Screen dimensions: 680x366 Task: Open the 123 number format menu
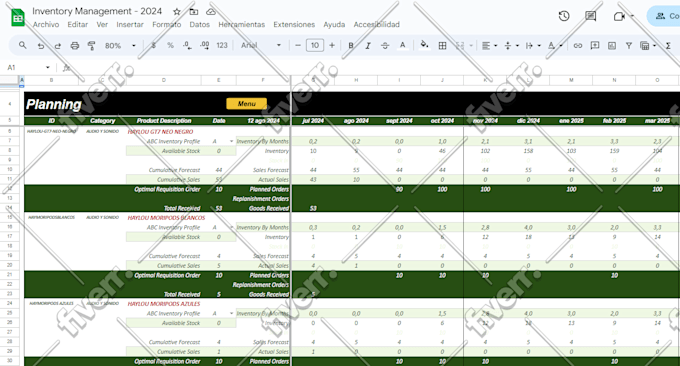coord(222,45)
